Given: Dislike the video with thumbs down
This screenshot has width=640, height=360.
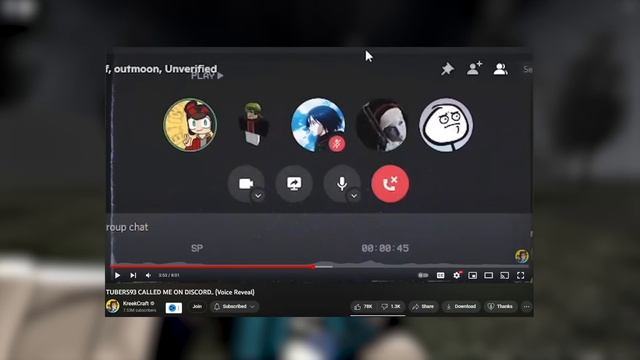Looking at the screenshot, I should click(x=391, y=306).
